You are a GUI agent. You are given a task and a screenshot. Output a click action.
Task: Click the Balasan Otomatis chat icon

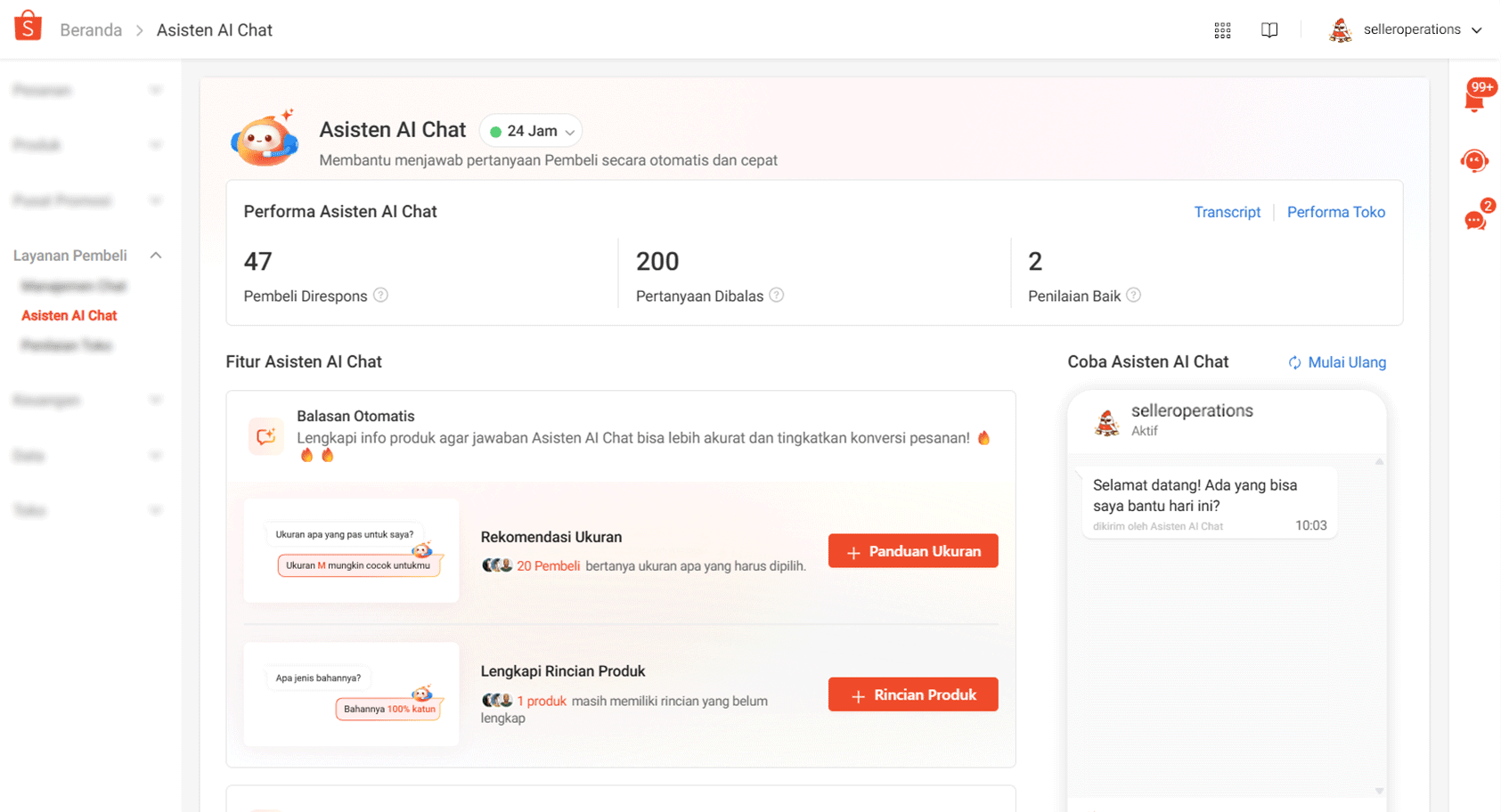tap(265, 436)
